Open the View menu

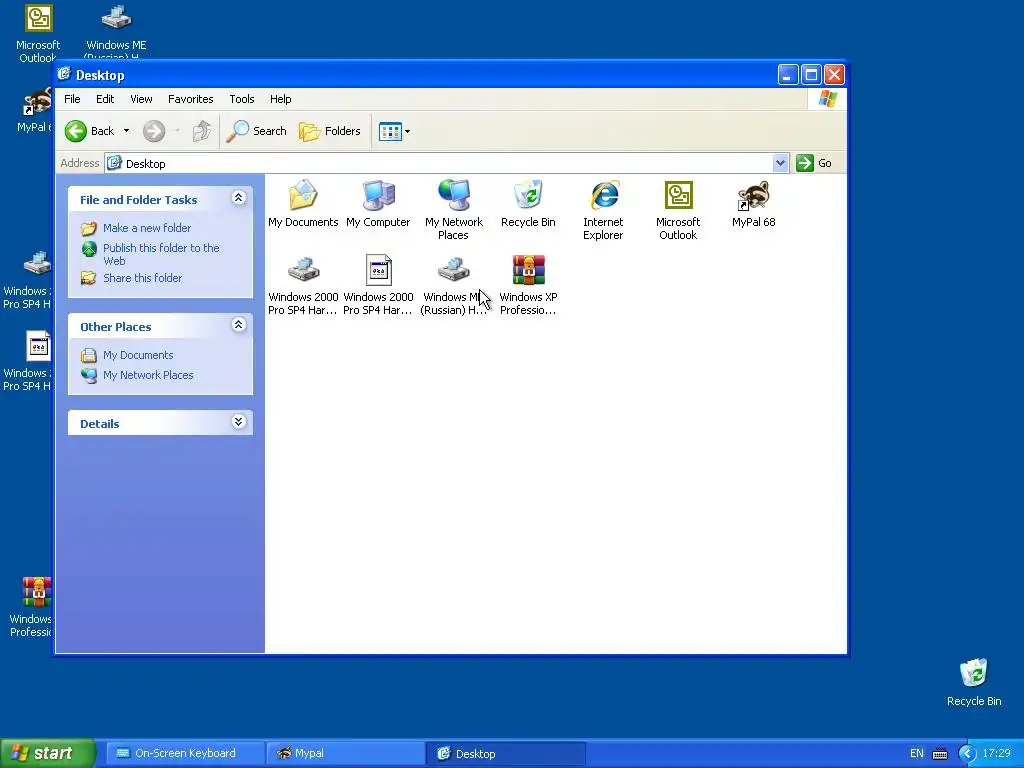click(141, 99)
